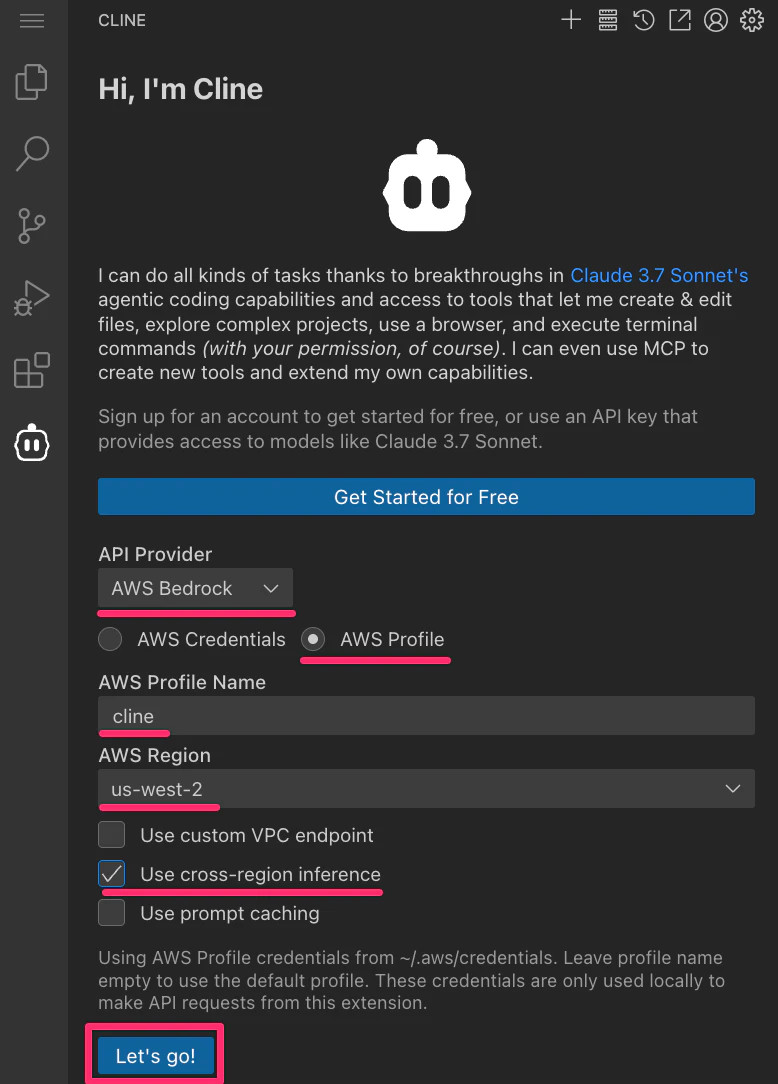This screenshot has height=1084, width=778.
Task: Open the task history clock icon
Action: (x=644, y=20)
